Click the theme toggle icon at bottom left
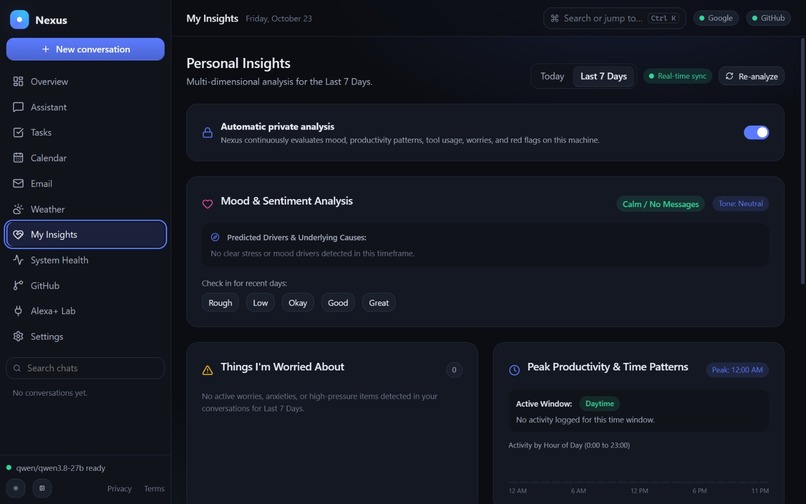 16,488
